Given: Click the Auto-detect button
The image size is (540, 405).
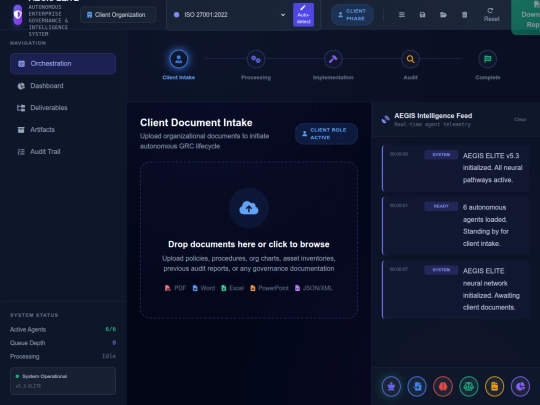Looking at the screenshot, I should (303, 15).
